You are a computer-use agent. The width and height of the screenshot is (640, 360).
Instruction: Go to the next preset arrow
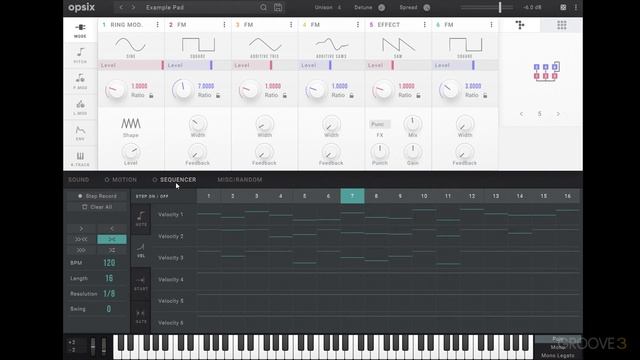click(133, 7)
